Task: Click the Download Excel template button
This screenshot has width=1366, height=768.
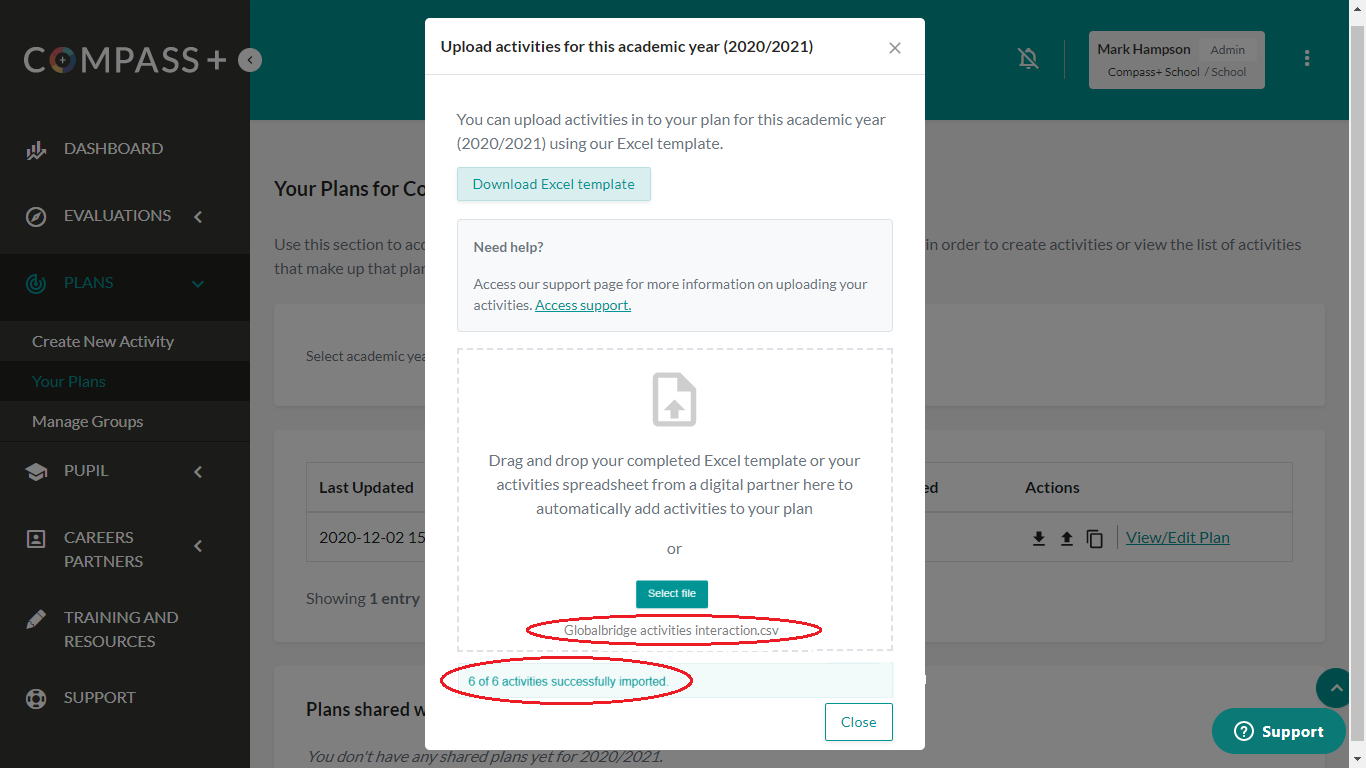Action: (554, 184)
